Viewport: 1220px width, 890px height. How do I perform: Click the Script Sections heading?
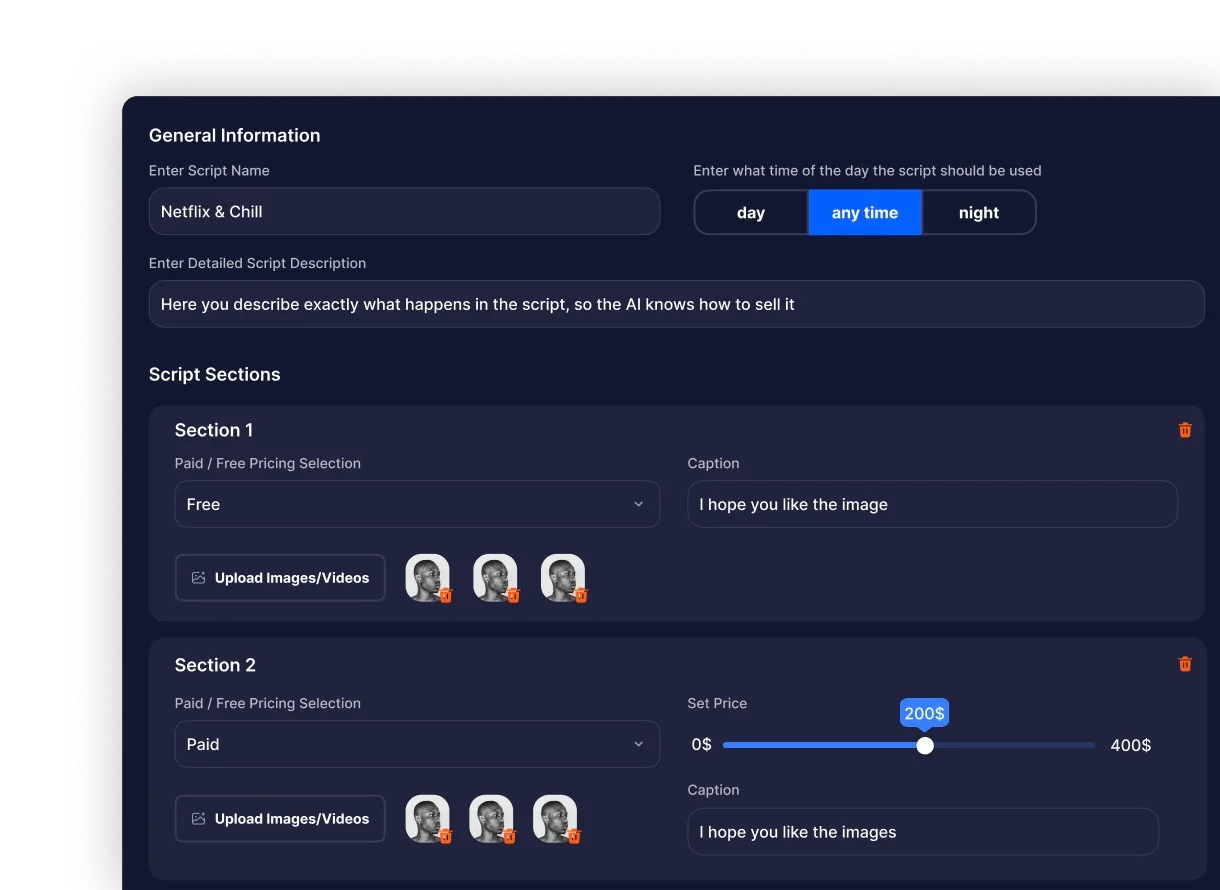(x=215, y=374)
